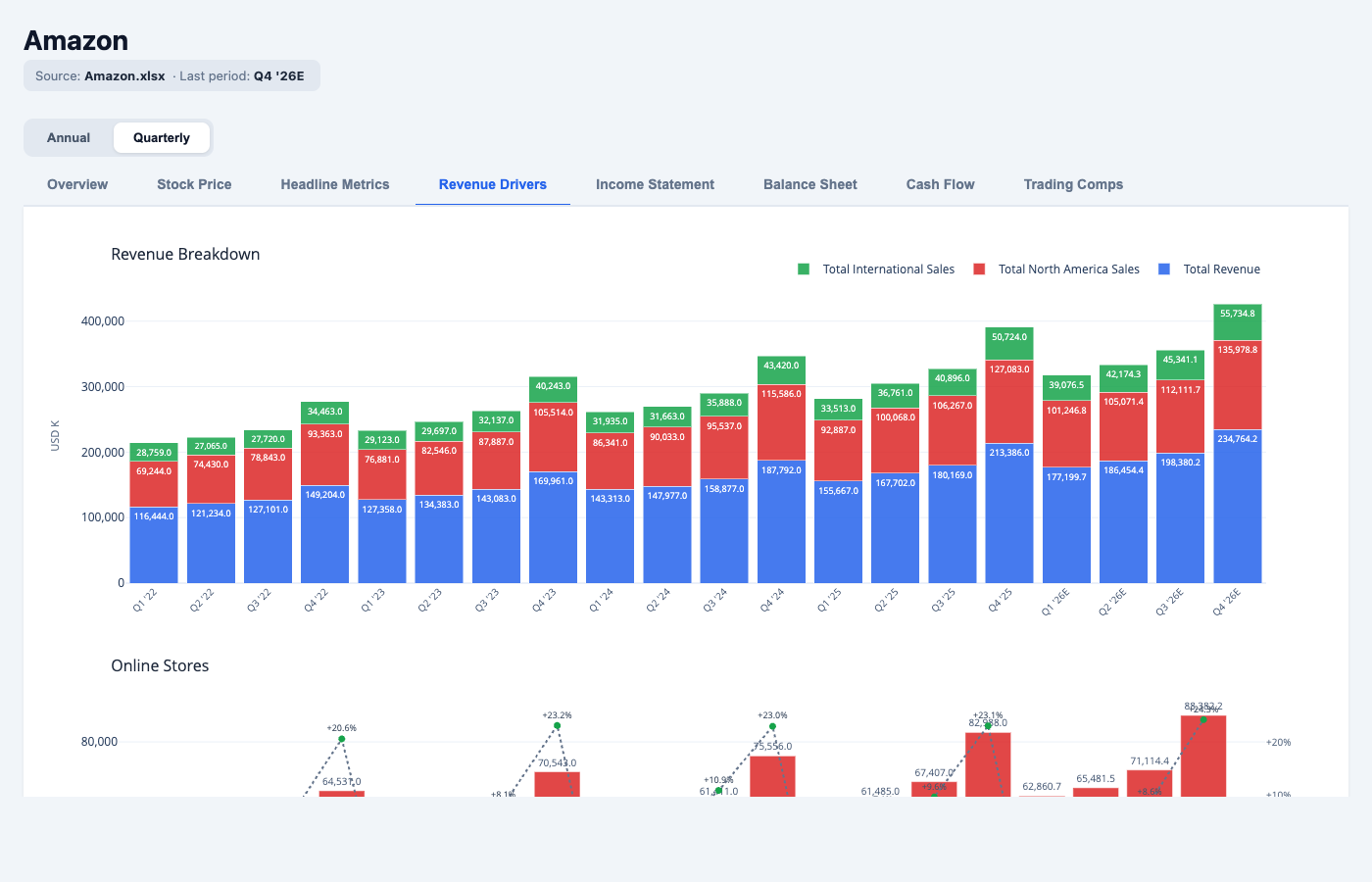Click the Stock Price navigation item
The width and height of the screenshot is (1372, 882).
tap(193, 184)
